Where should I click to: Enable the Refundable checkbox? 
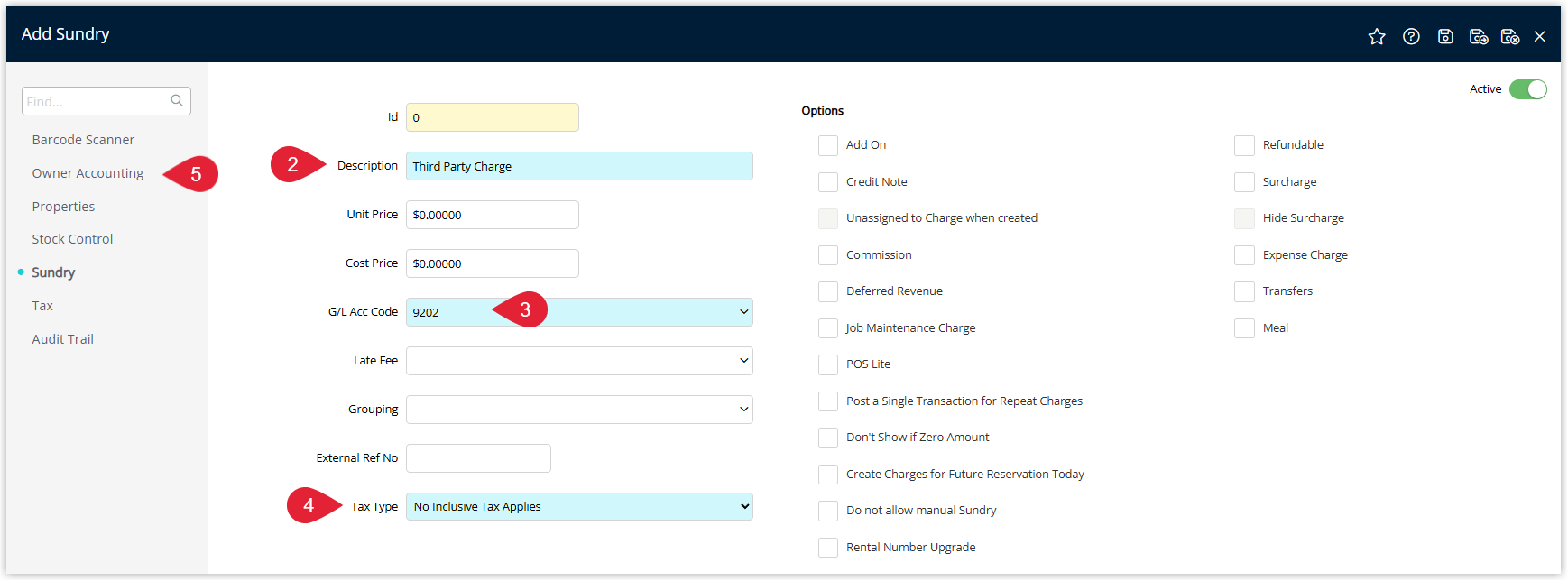click(1244, 145)
